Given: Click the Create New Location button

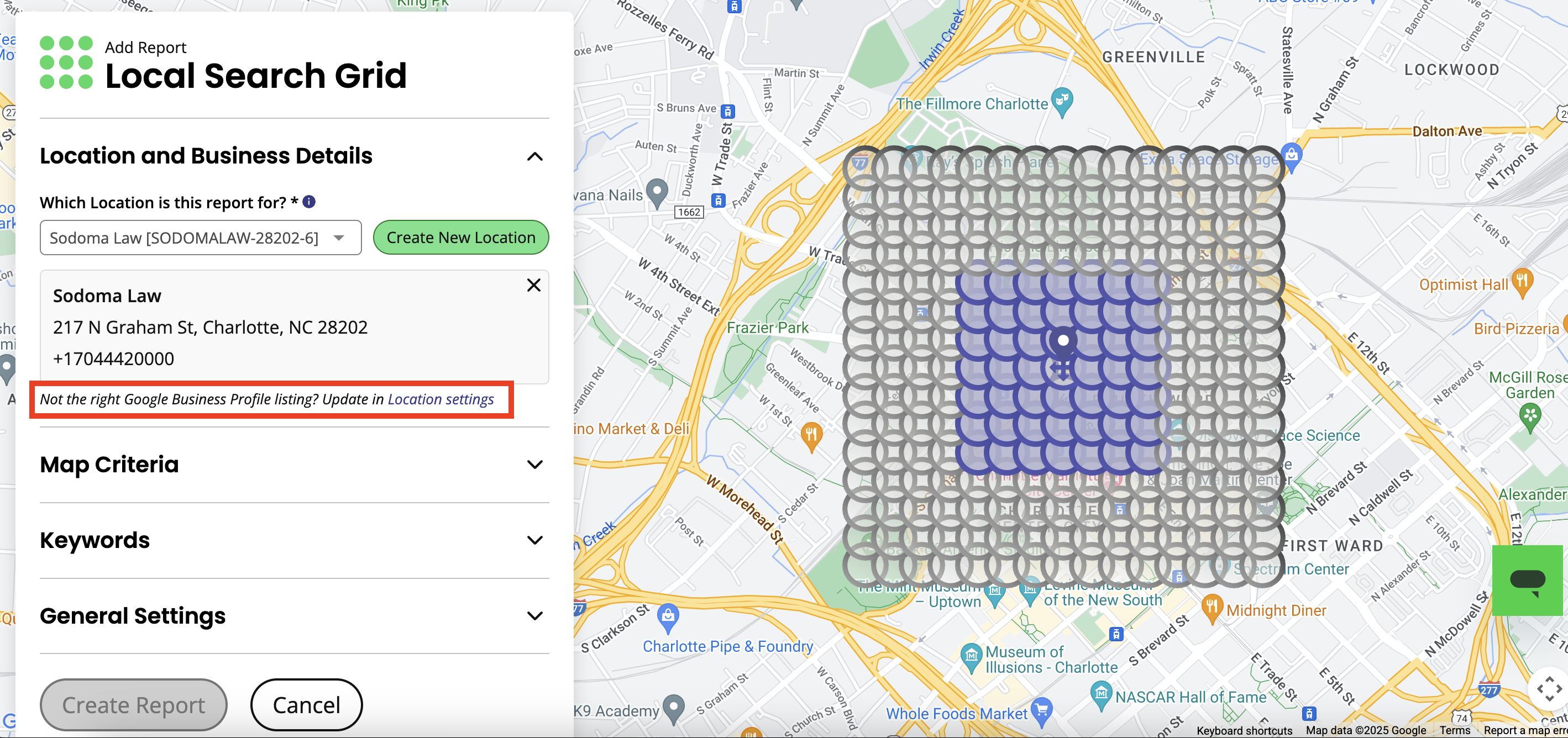Looking at the screenshot, I should pos(461,238).
